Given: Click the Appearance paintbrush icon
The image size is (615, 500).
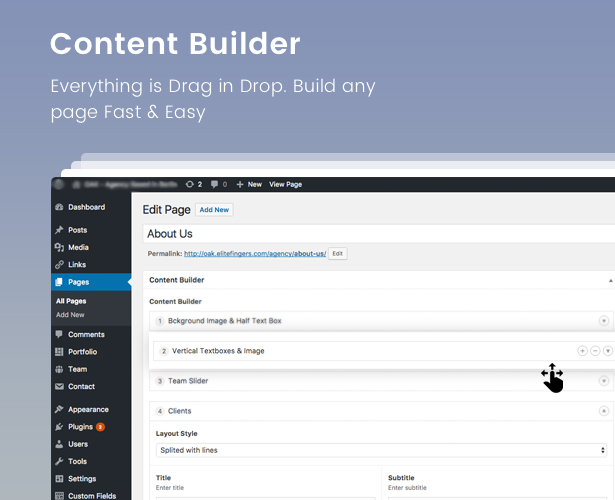Looking at the screenshot, I should [59, 409].
